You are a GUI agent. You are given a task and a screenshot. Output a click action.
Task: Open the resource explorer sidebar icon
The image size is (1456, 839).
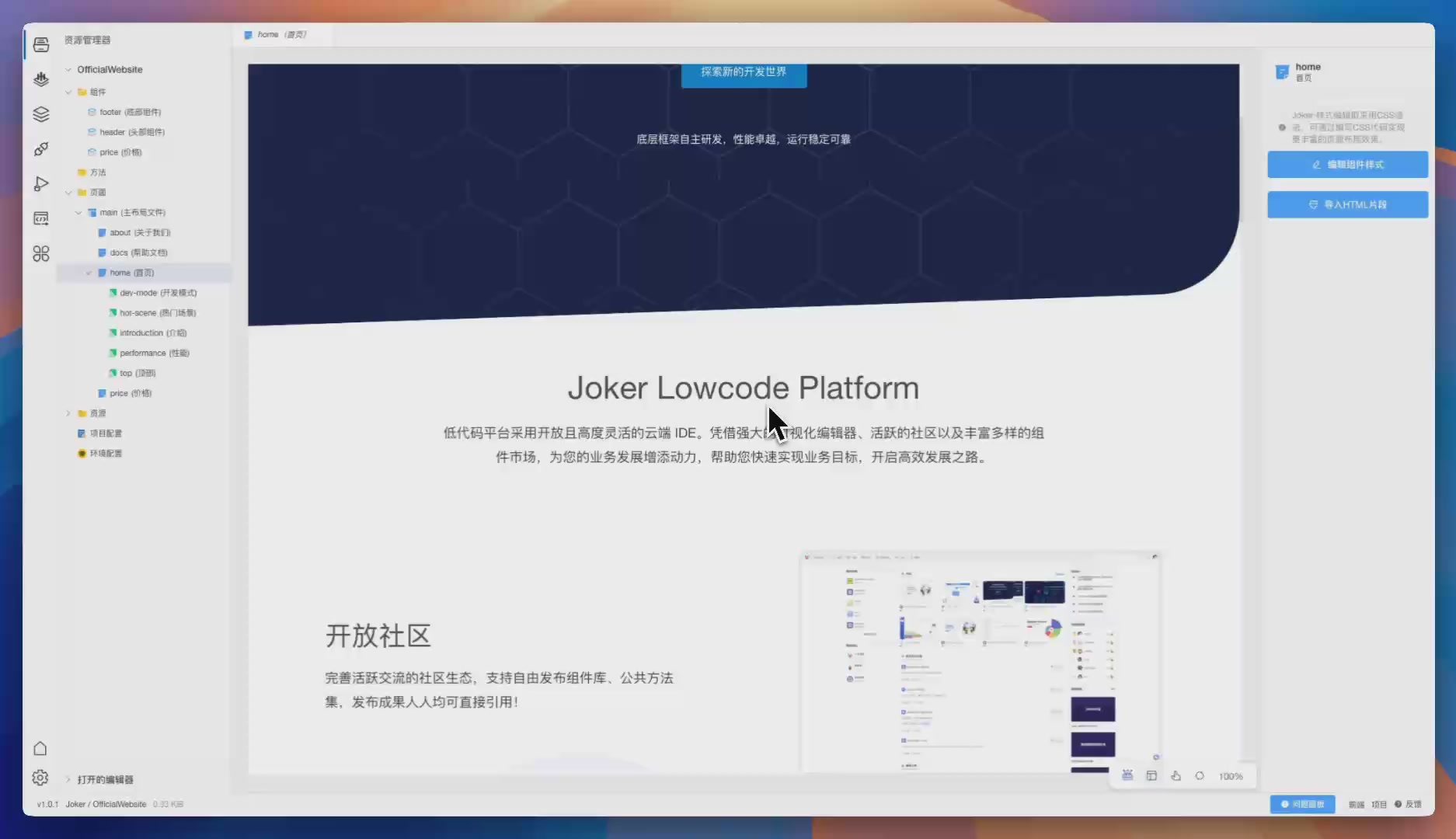(41, 44)
